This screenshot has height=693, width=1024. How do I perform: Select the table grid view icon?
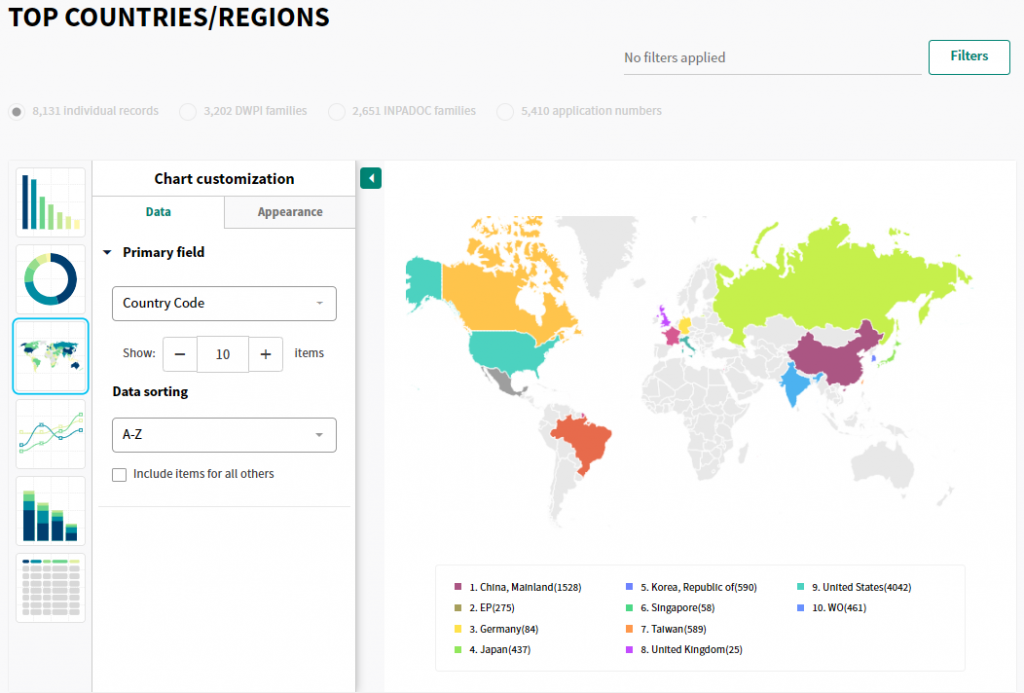tap(51, 588)
